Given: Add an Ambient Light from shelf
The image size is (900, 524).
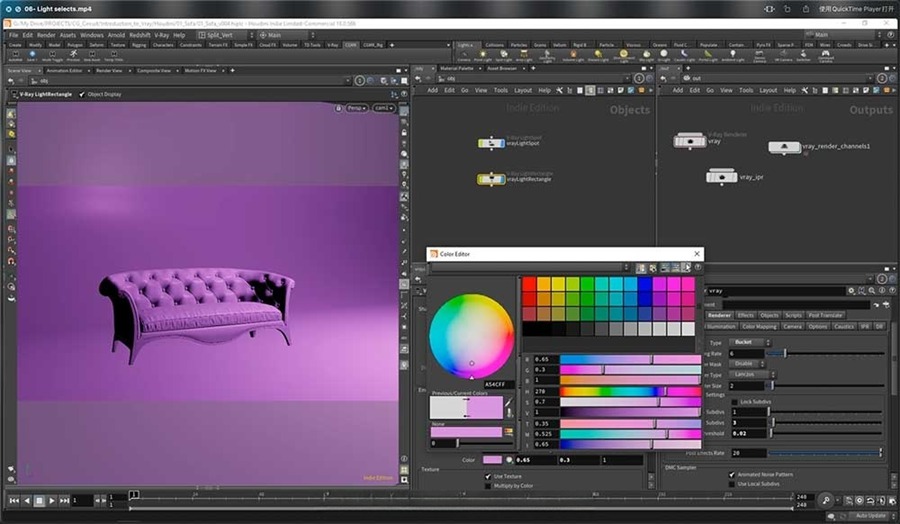Looking at the screenshot, I should pos(733,56).
